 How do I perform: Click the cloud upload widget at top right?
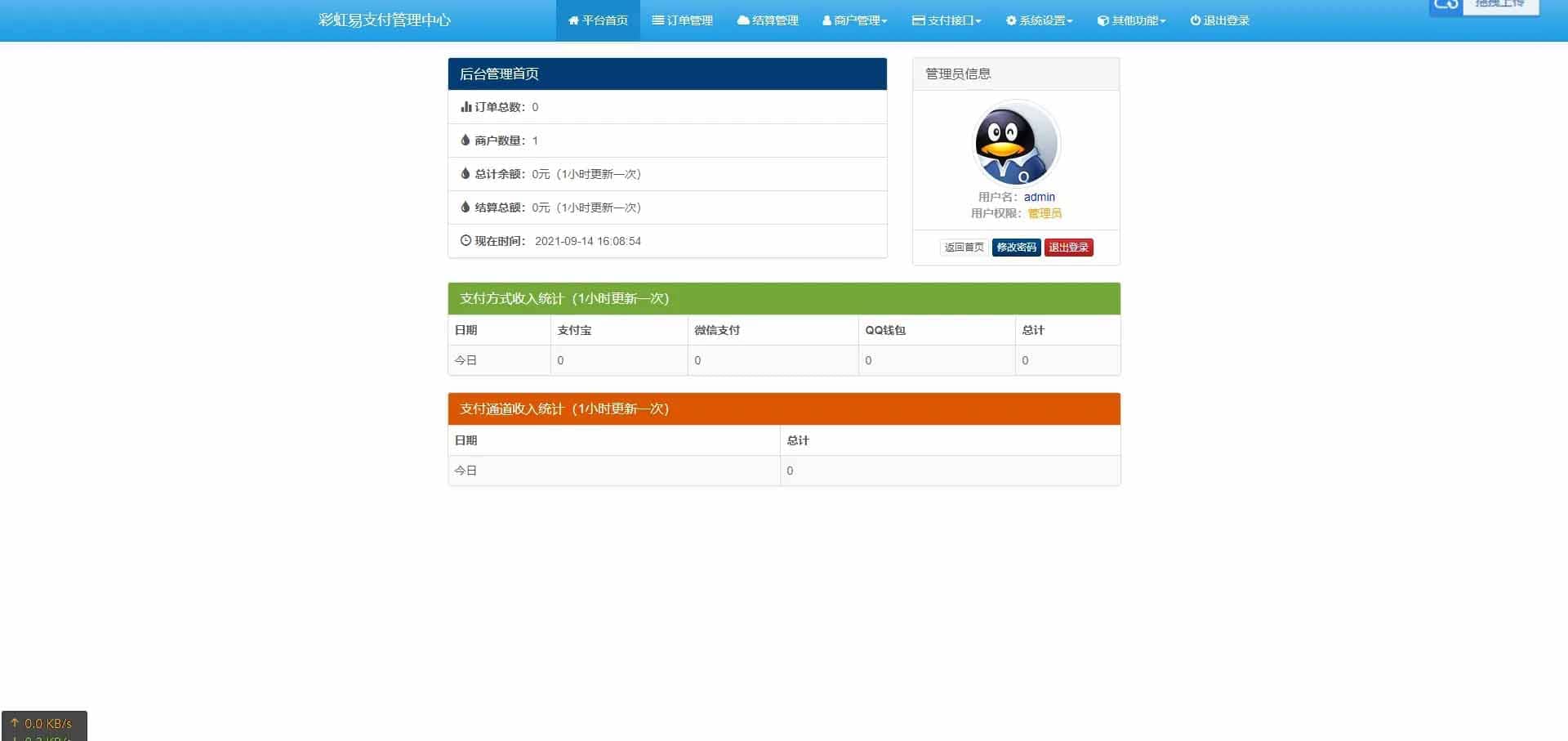(x=1483, y=5)
